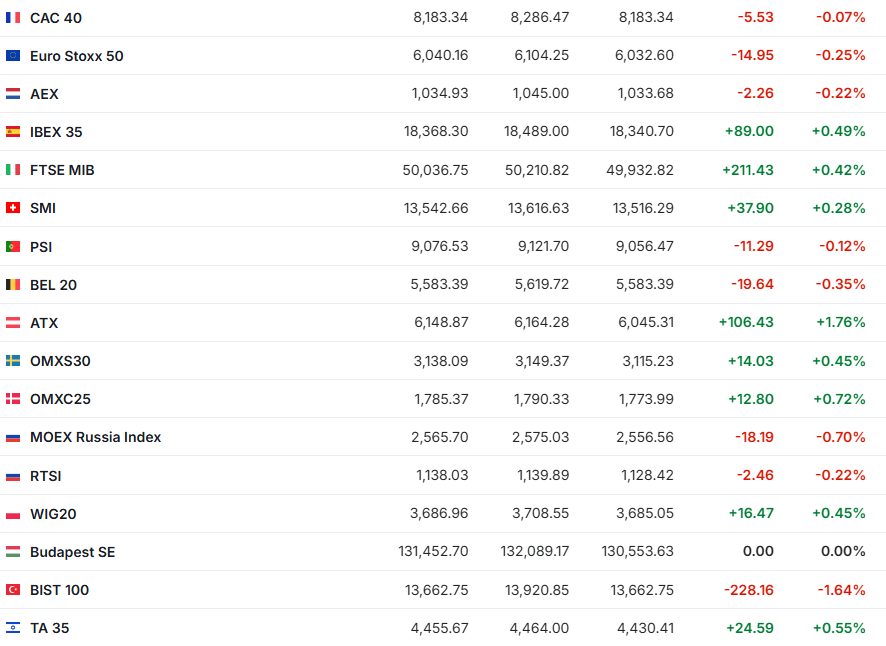886x646 pixels.
Task: Click the Netherlands flag icon beside AEX
Action: [x=13, y=93]
